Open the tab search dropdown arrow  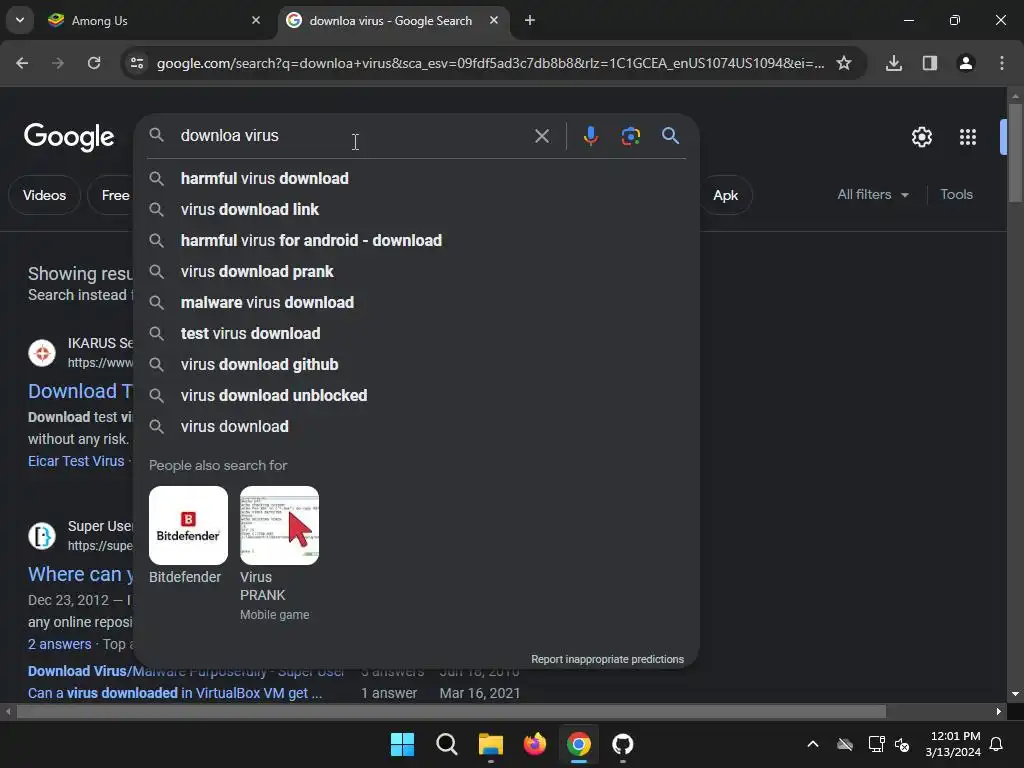click(20, 20)
